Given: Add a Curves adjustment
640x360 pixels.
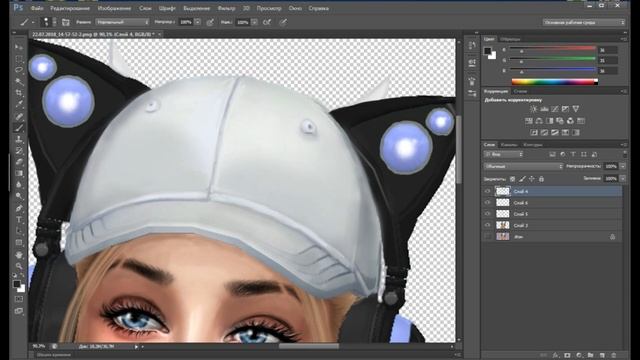Looking at the screenshot, I should pos(555,109).
